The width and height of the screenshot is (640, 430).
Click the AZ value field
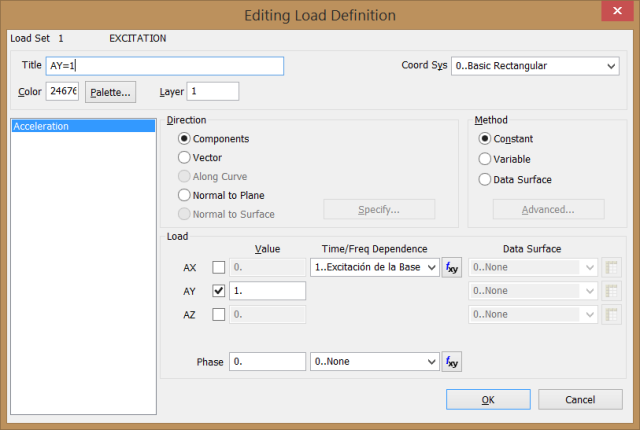(x=267, y=315)
